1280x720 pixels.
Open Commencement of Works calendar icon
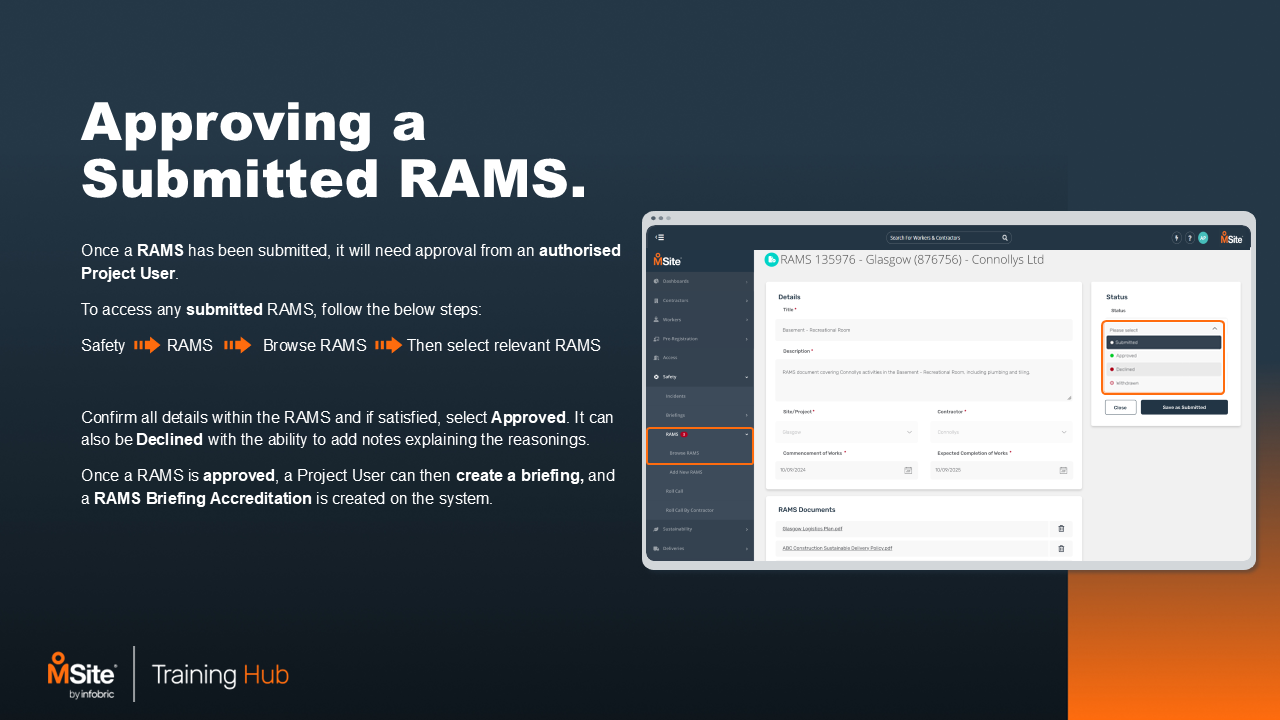[908, 470]
